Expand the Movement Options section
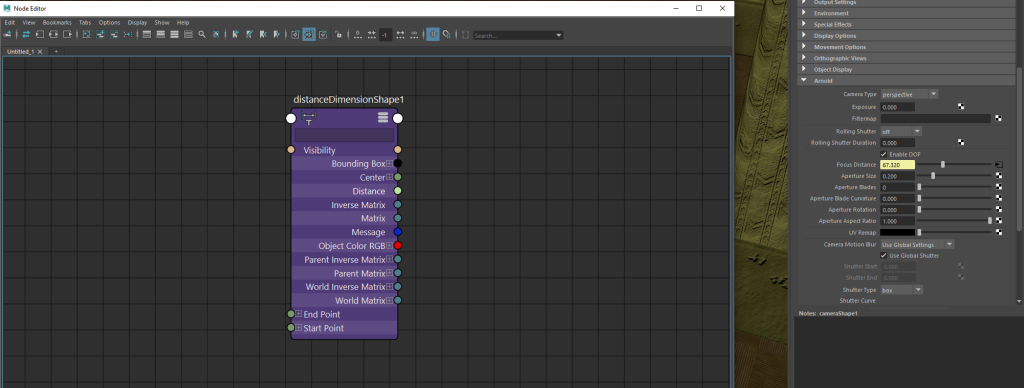Viewport: 1024px width, 388px height. pos(804,47)
